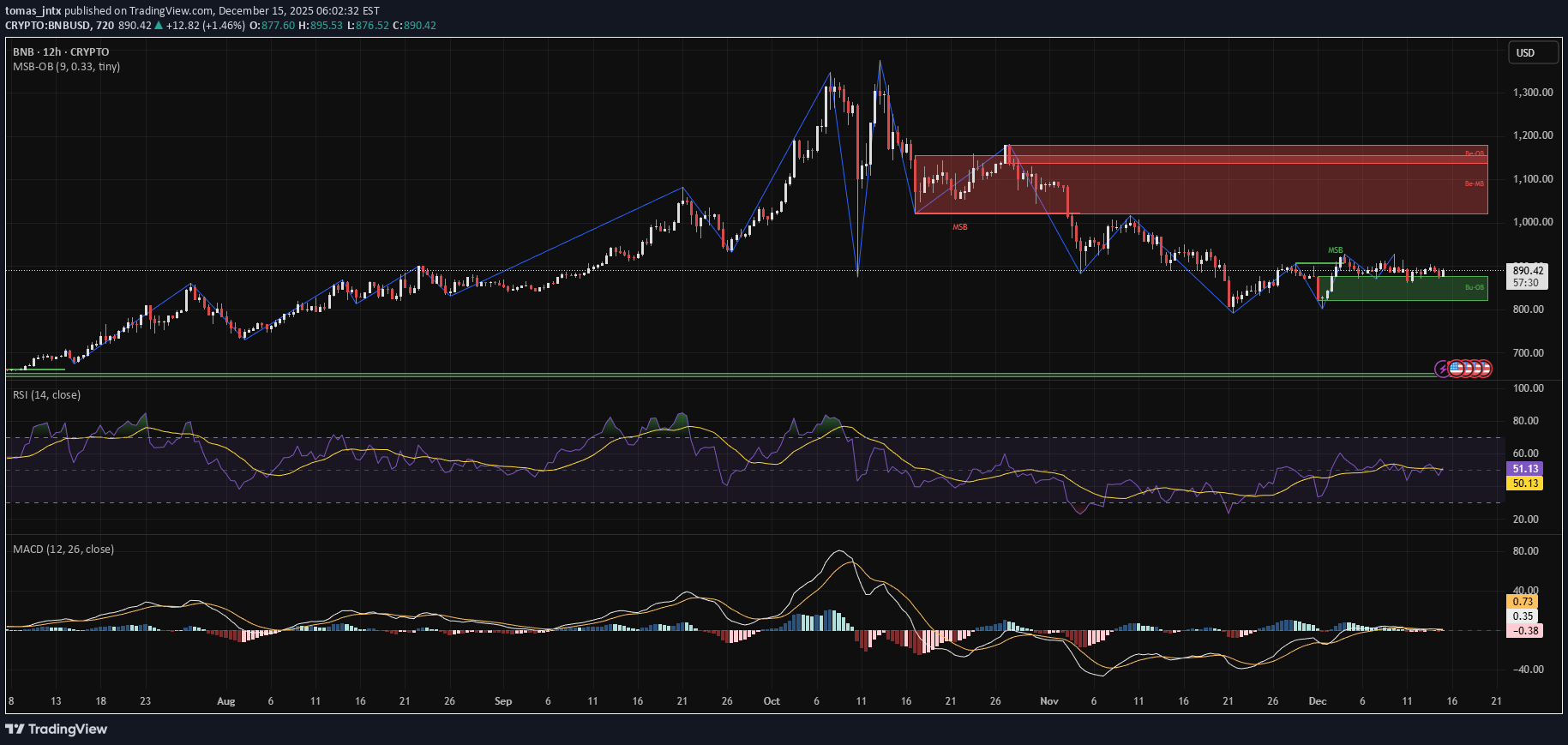Click the rightmost US flag event icon
The image size is (1568, 745).
pos(1485,369)
